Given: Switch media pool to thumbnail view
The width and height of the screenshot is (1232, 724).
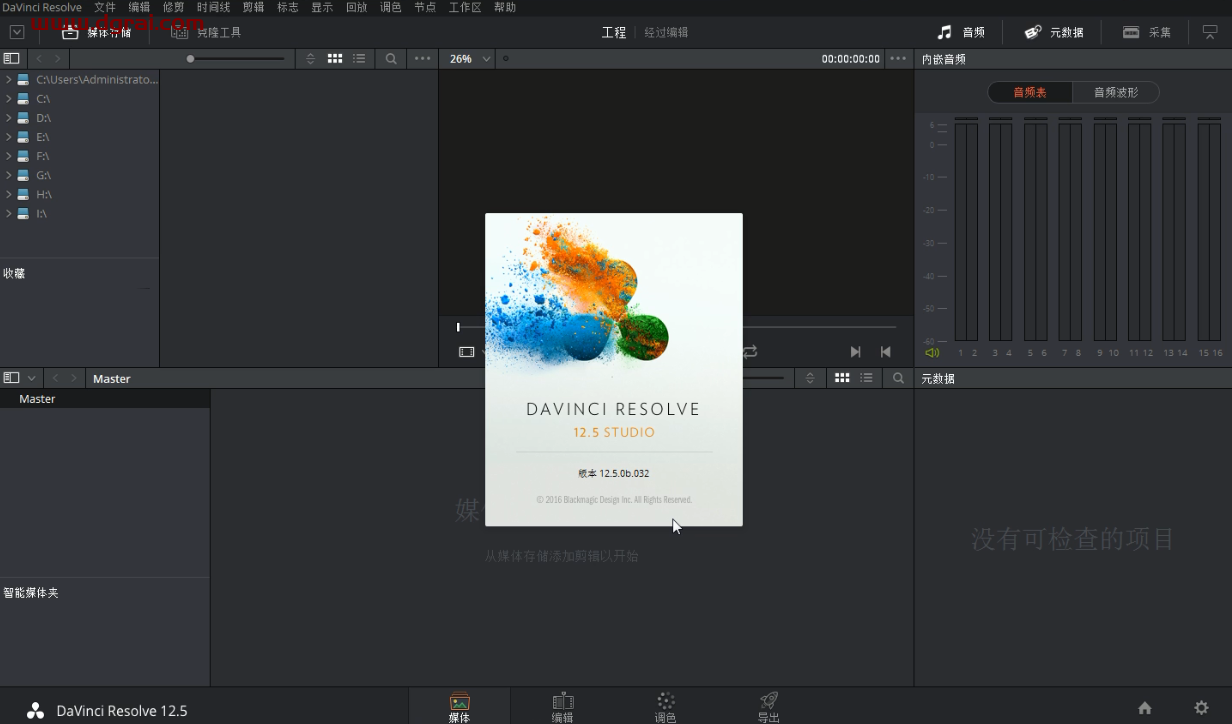Looking at the screenshot, I should pyautogui.click(x=842, y=378).
